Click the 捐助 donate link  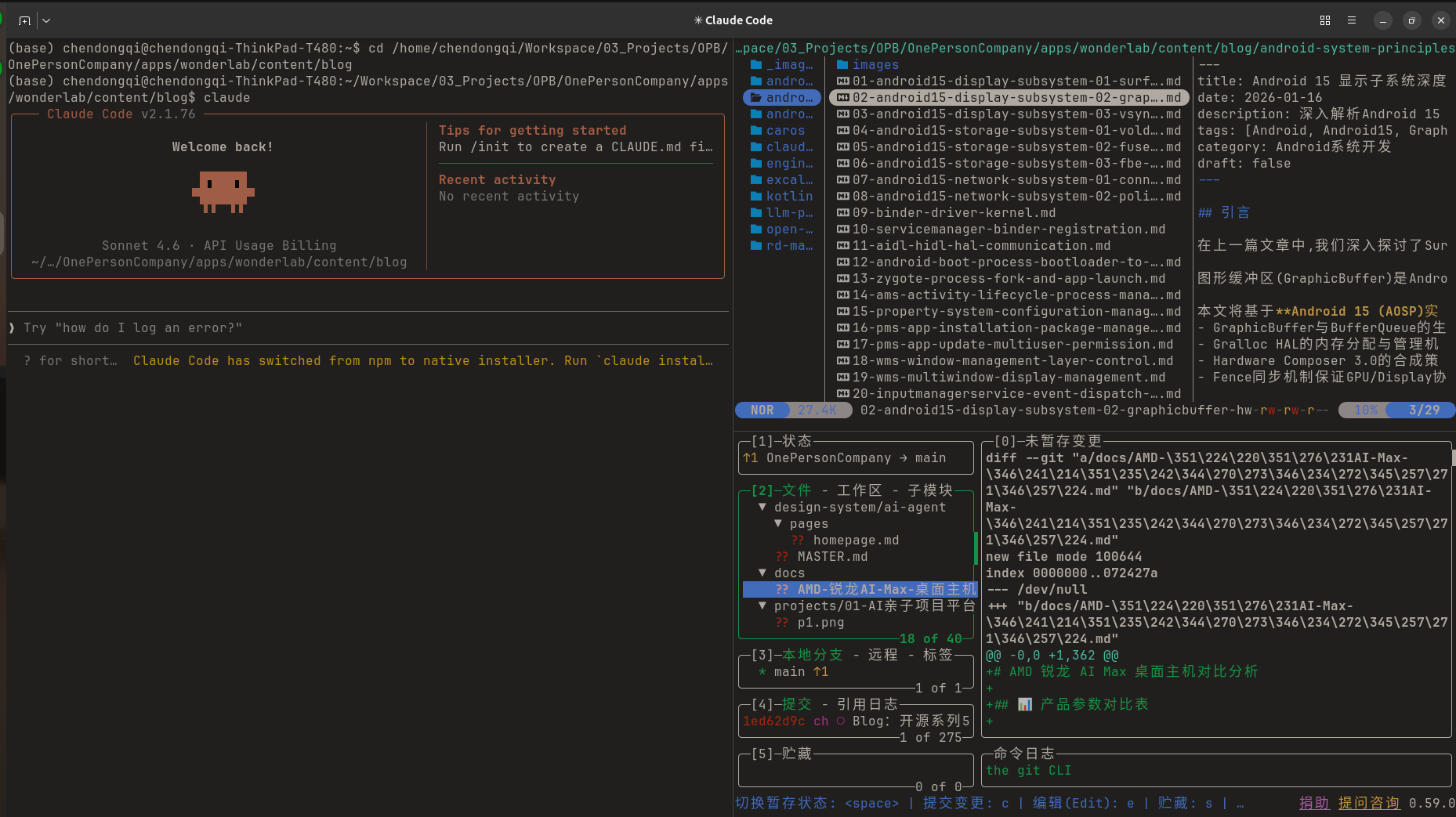click(x=1314, y=803)
